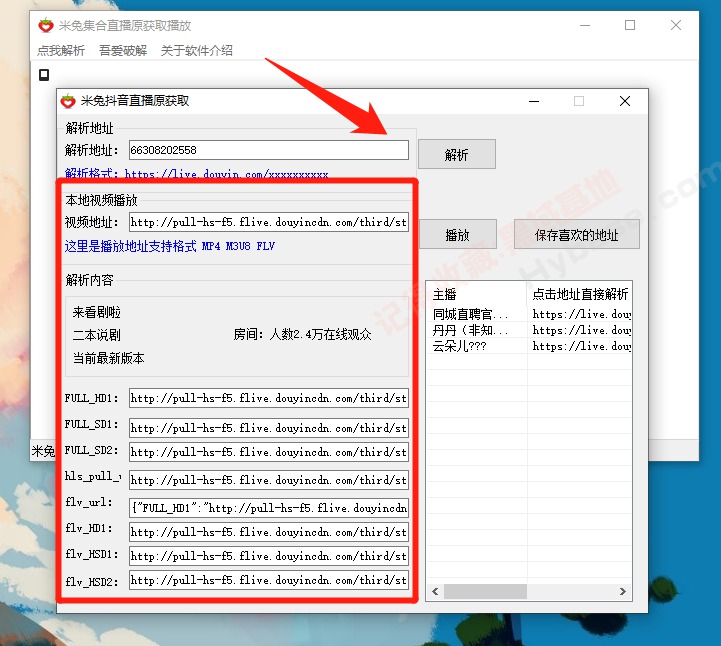The image size is (721, 646).
Task: Click the FULL_SD1 address field
Action: pyautogui.click(x=269, y=428)
